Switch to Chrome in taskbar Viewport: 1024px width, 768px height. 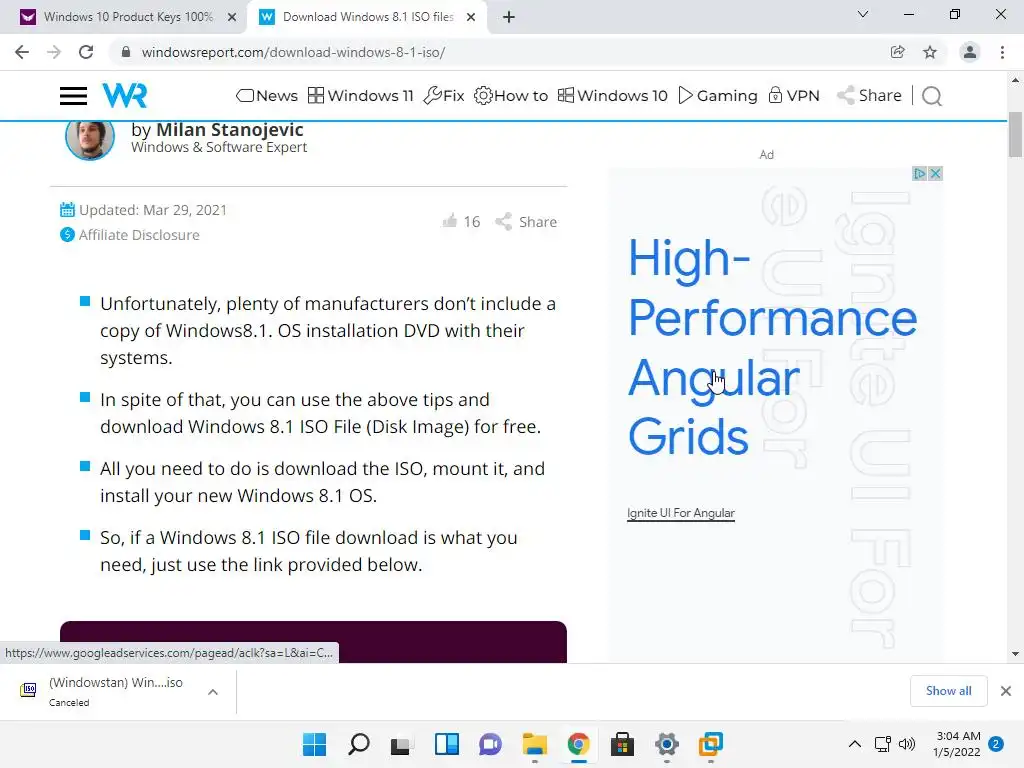point(579,744)
